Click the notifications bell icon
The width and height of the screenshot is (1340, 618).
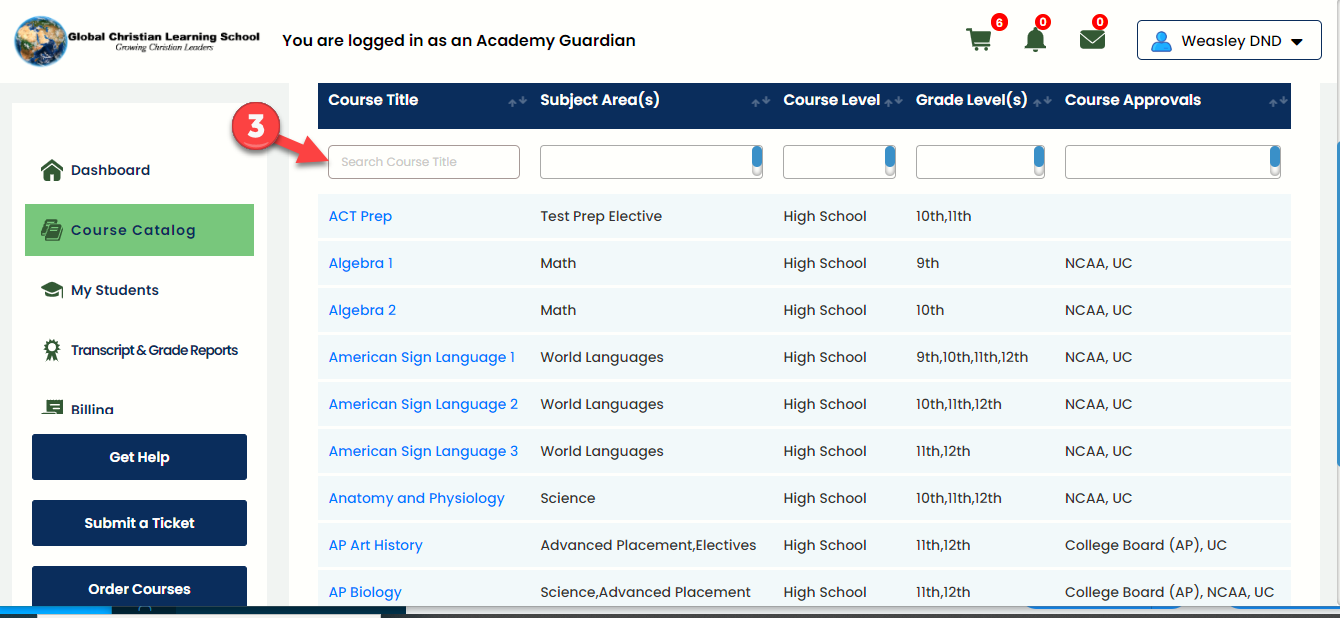(1035, 40)
